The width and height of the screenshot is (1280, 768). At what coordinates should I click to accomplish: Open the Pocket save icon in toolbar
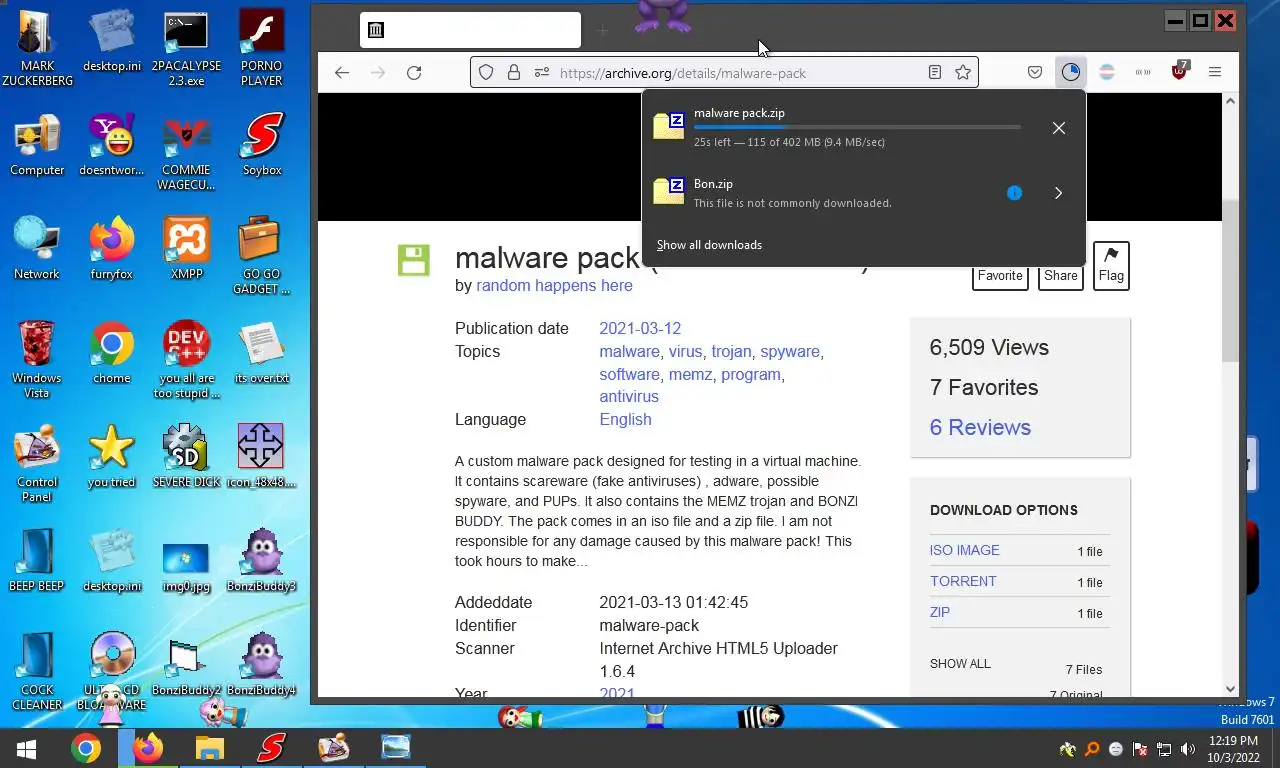[1035, 72]
